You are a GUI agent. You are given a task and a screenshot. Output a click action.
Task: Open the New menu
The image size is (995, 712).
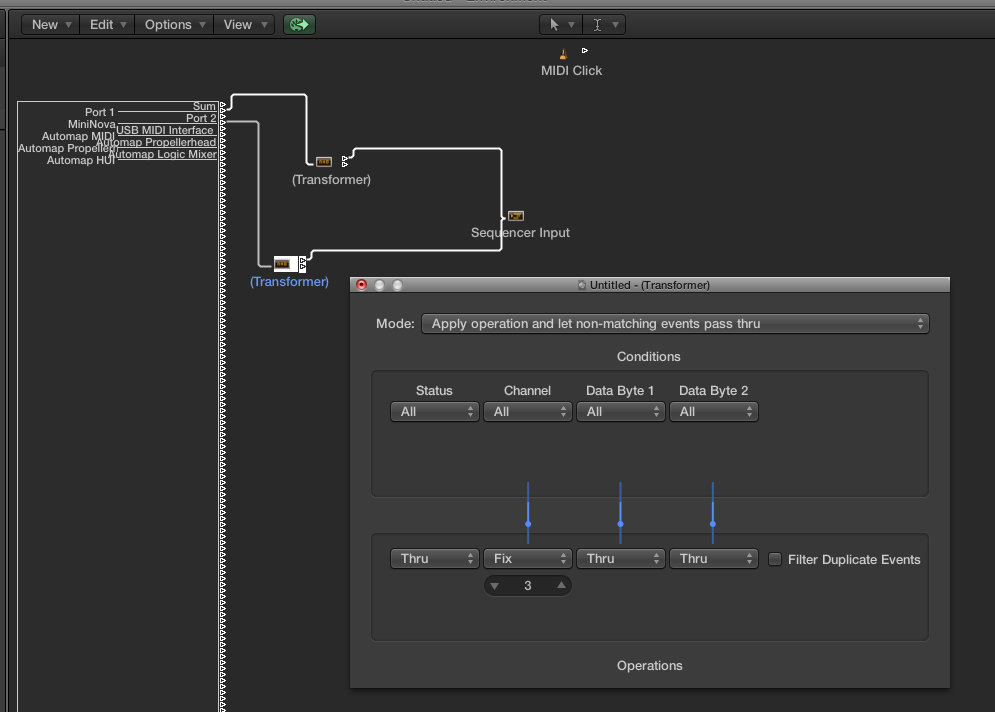[x=51, y=24]
